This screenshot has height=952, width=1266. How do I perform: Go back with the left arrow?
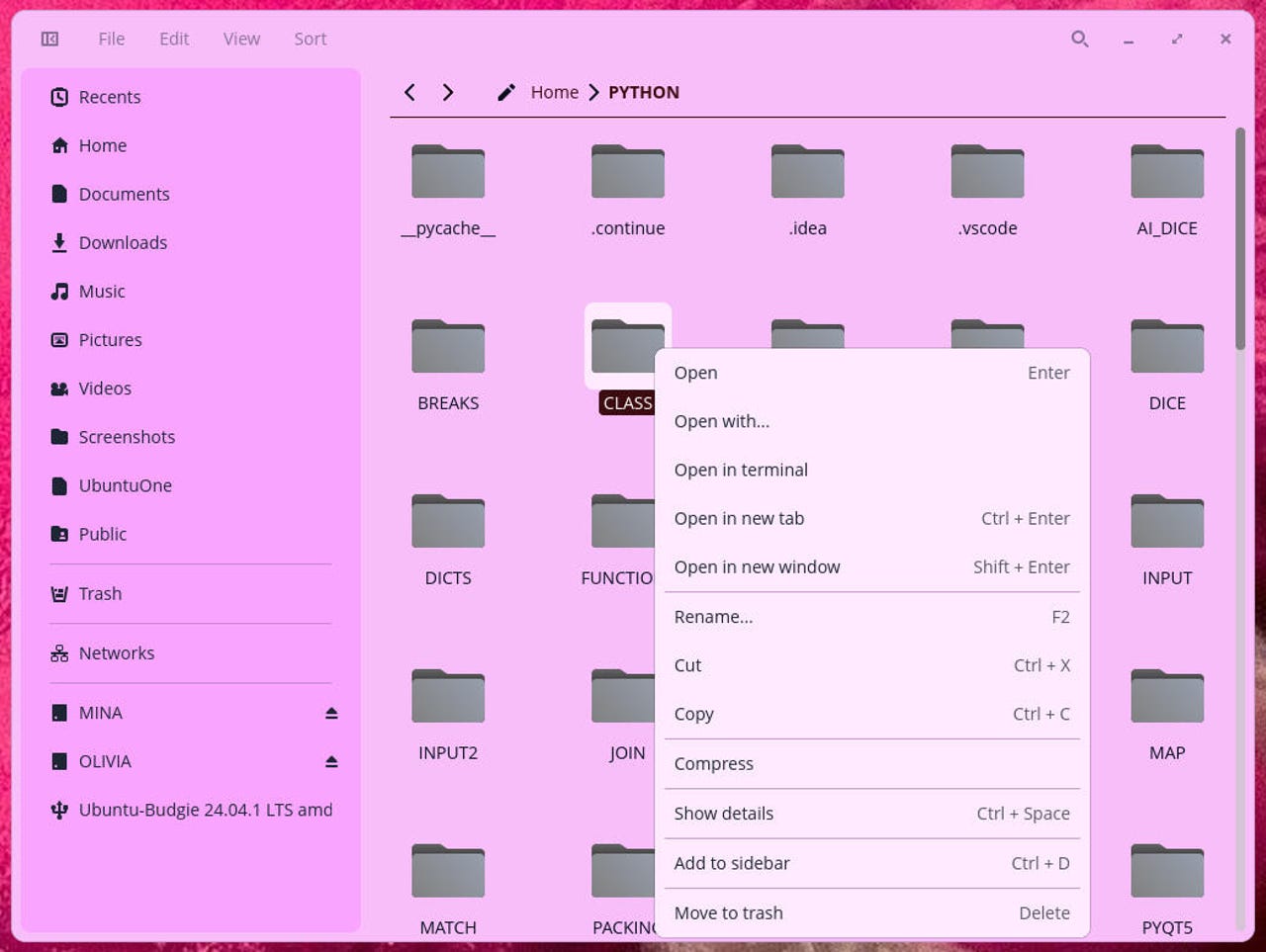click(409, 92)
